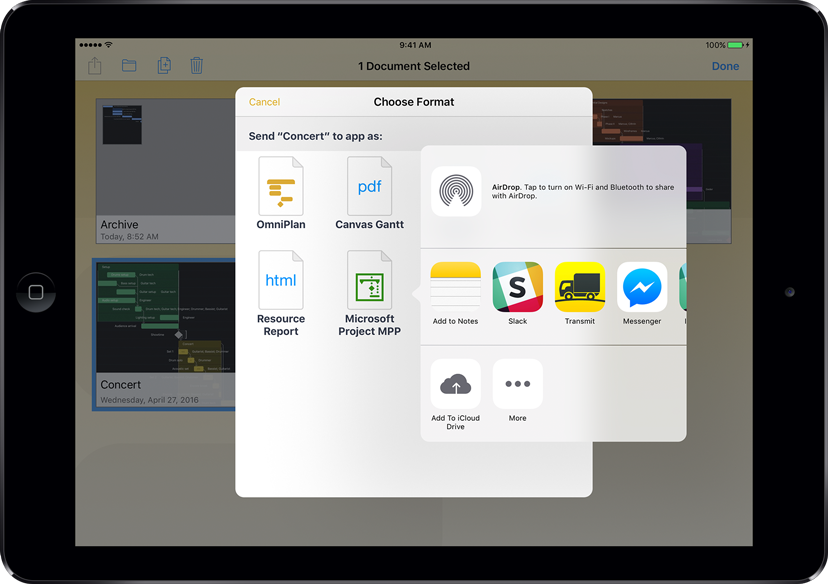Share to Slack app
Image resolution: width=828 pixels, height=584 pixels.
518,287
